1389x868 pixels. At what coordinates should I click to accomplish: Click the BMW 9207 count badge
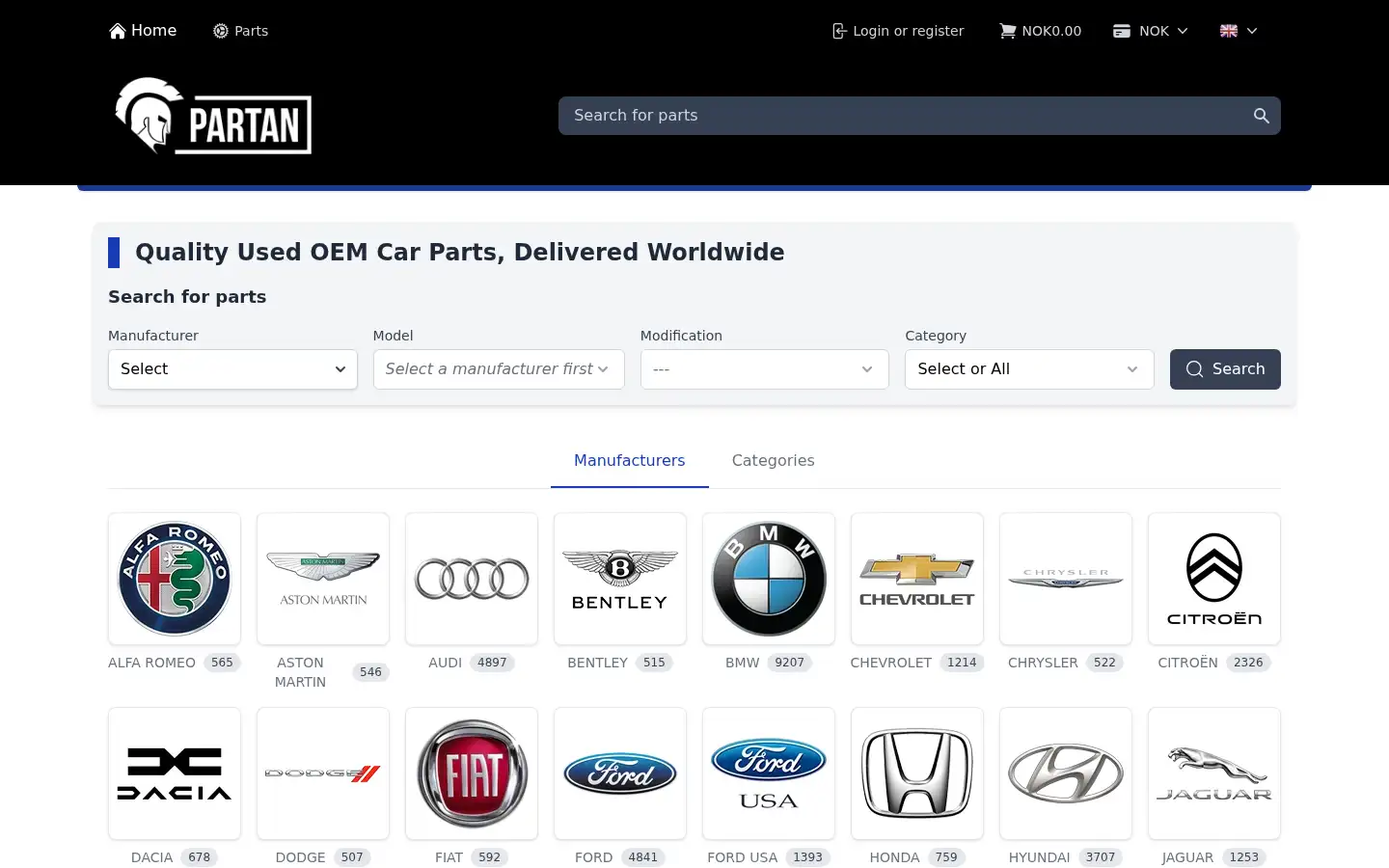[x=789, y=663]
